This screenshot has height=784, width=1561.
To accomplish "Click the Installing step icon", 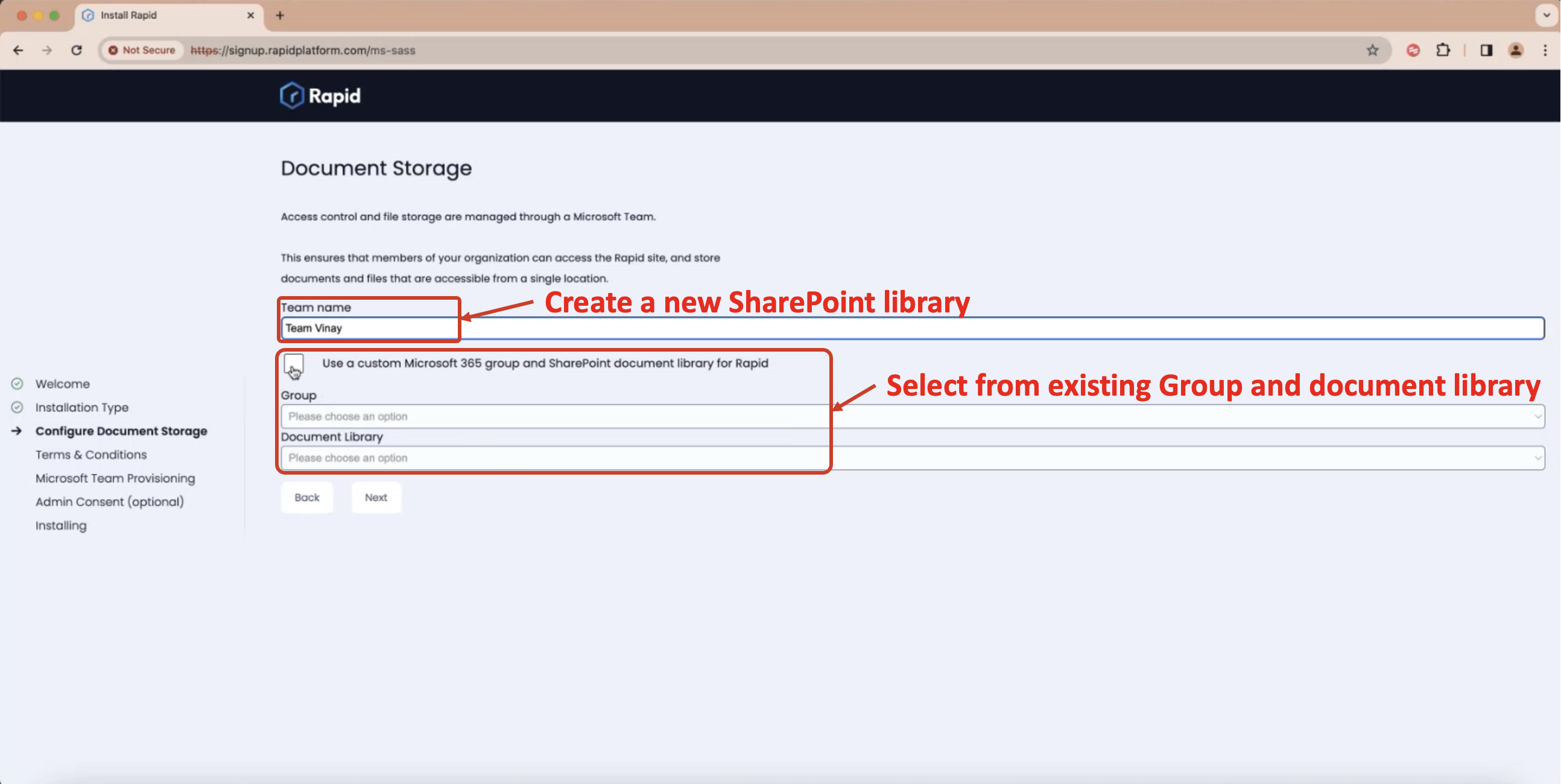I will pyautogui.click(x=17, y=524).
